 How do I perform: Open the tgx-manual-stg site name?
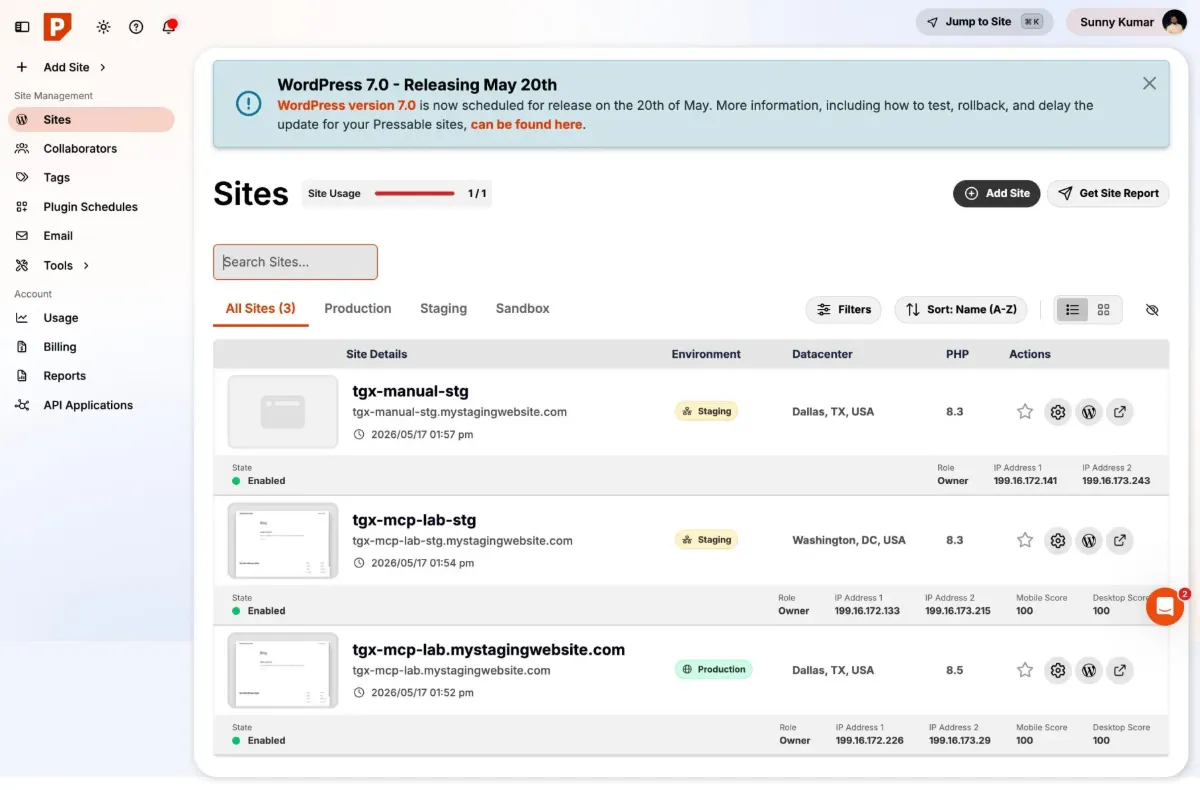point(410,391)
